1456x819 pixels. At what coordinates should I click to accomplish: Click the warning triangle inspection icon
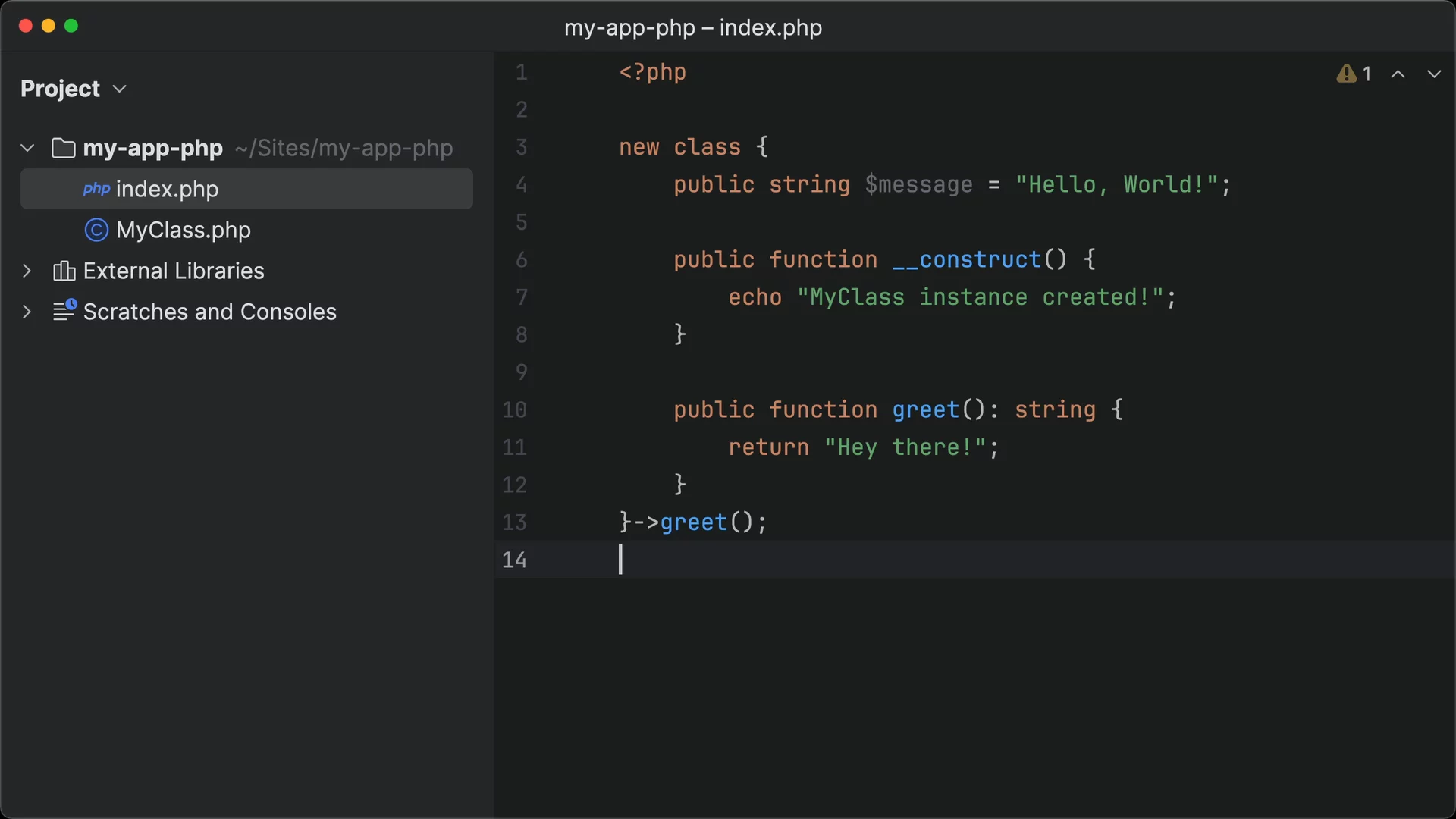coord(1346,74)
